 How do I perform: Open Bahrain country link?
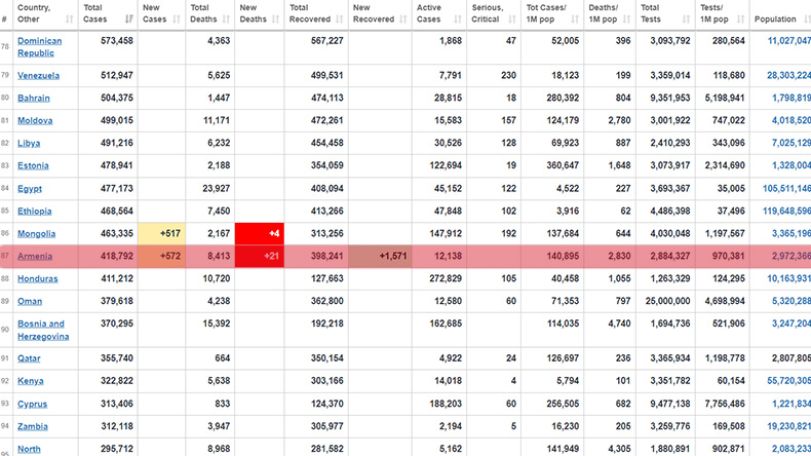coord(34,98)
